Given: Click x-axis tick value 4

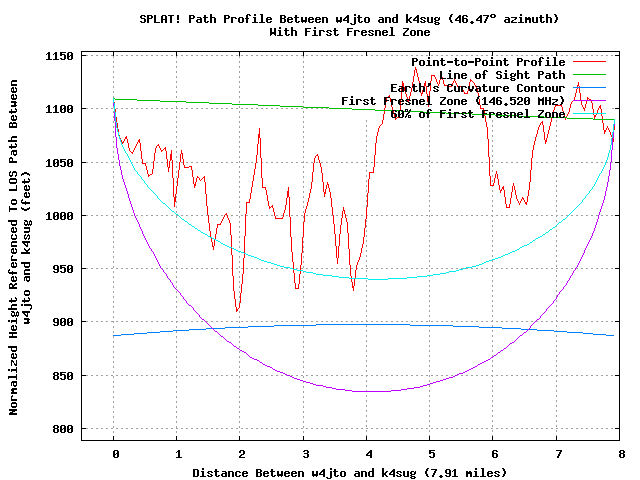Looking at the screenshot, I should pyautogui.click(x=369, y=454).
